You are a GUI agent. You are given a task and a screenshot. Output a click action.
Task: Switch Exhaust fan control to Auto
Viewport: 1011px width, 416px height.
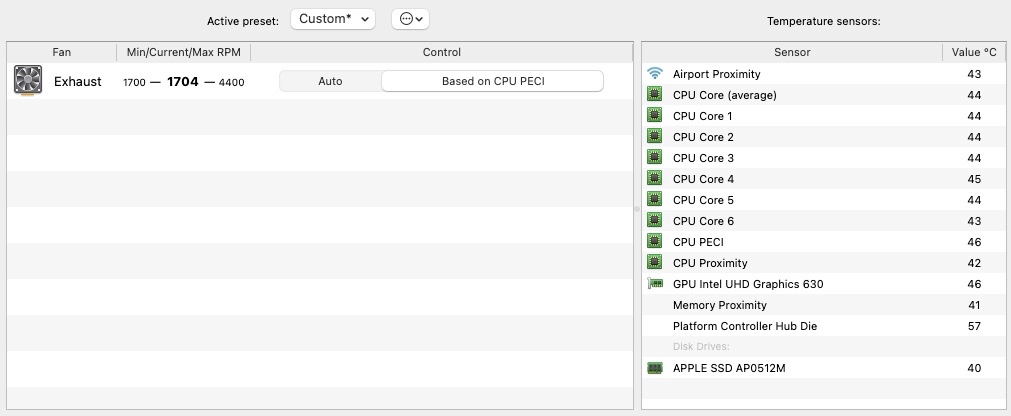(330, 82)
